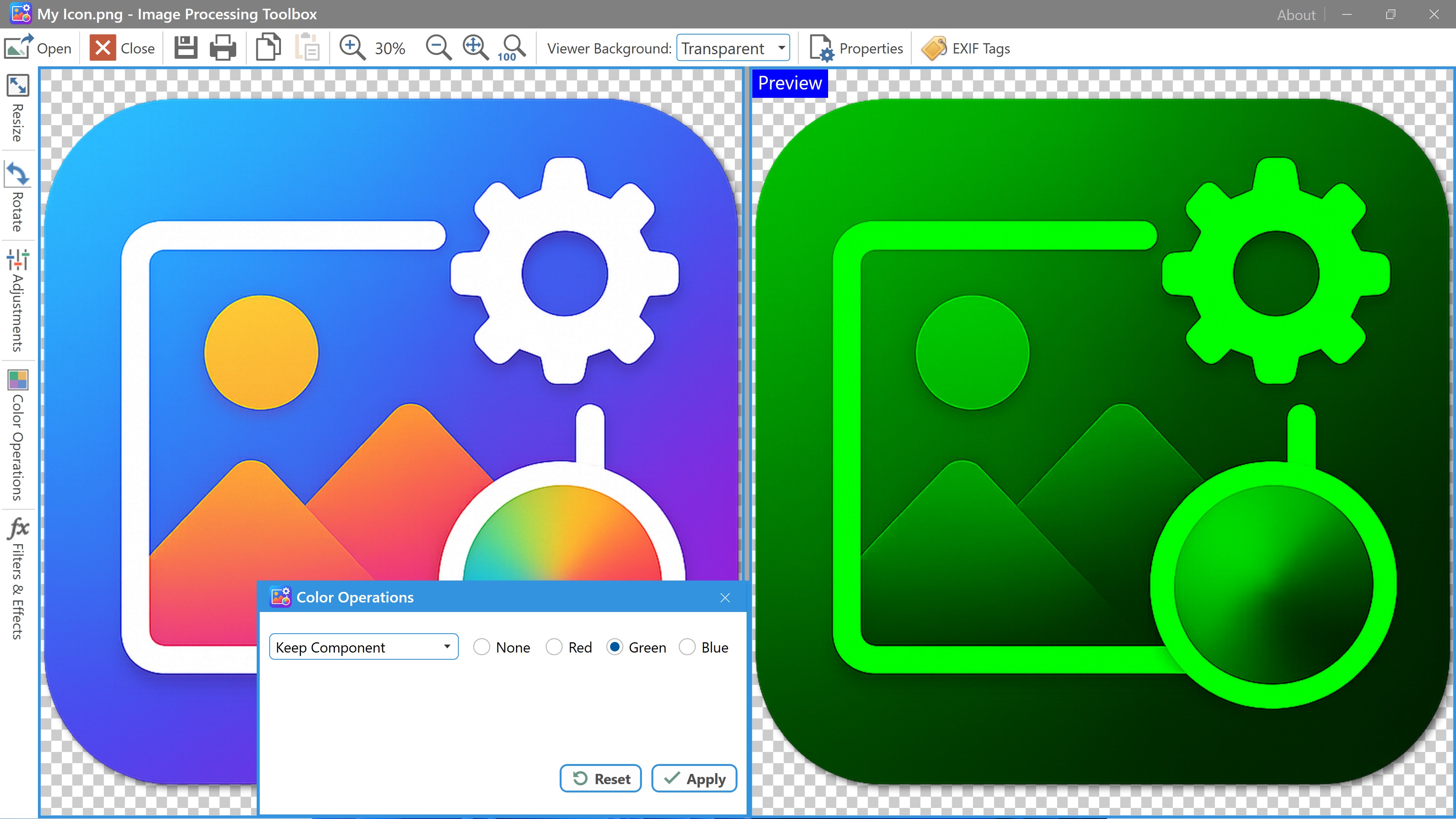Open the image Properties dialog
The image size is (1456, 819).
[x=856, y=49]
